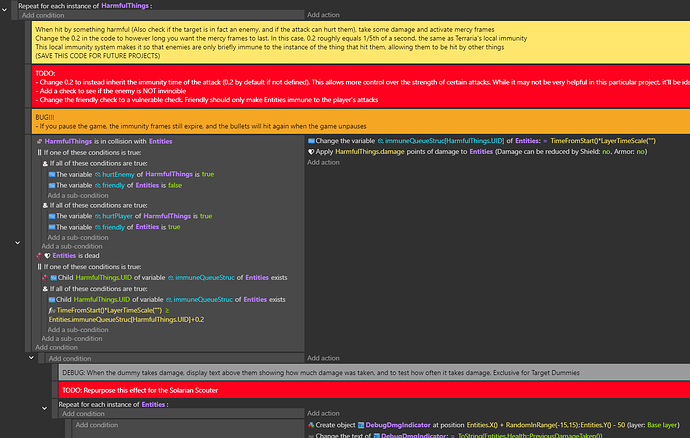Open the red TODO comment about immunity time
Viewport: 690px width, 438px height.
pyautogui.click(x=361, y=86)
